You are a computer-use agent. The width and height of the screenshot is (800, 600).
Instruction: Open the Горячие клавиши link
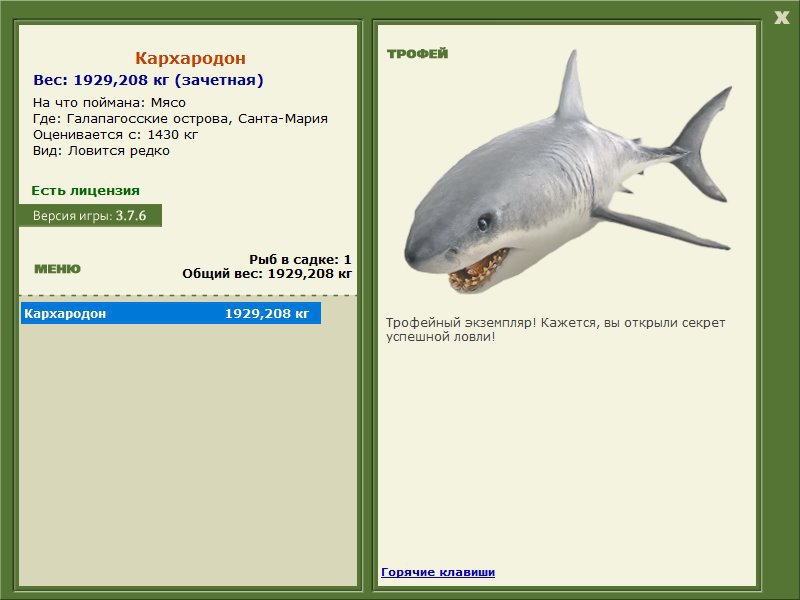tap(438, 572)
